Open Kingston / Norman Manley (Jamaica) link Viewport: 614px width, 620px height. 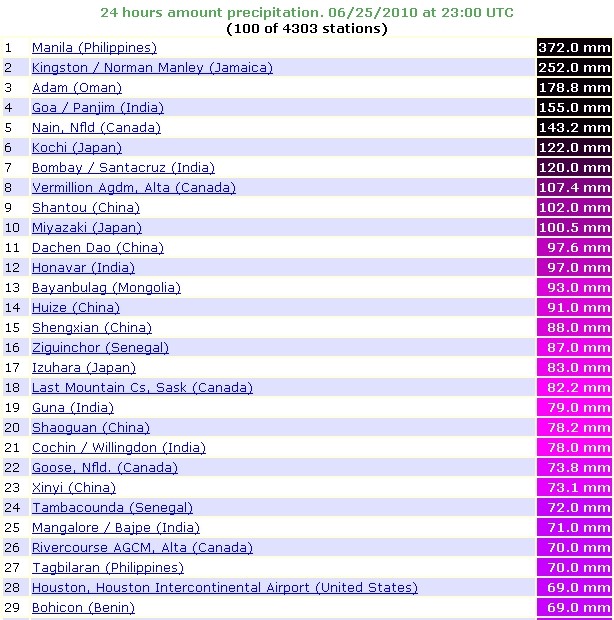(152, 68)
